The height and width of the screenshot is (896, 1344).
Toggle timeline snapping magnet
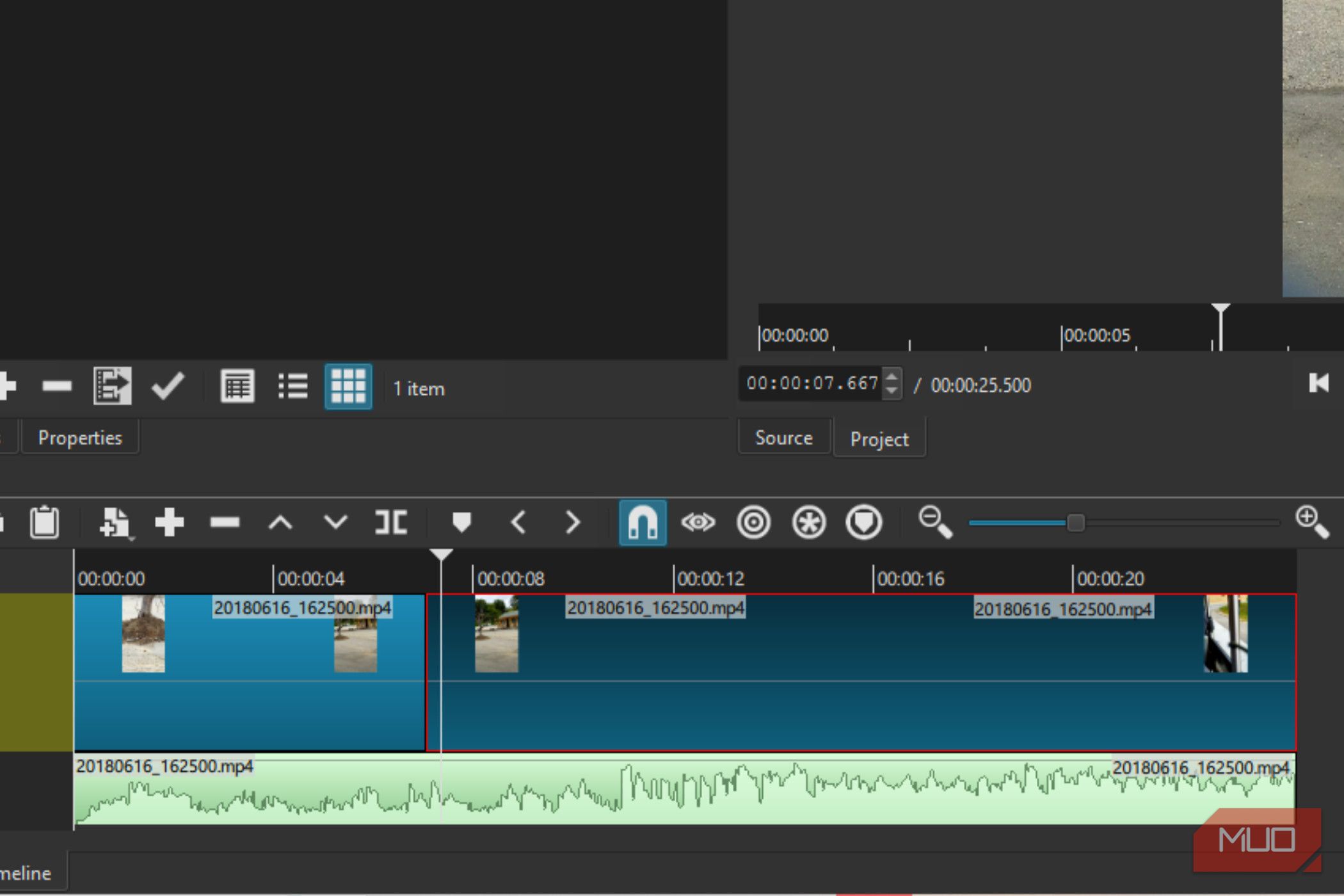click(643, 522)
